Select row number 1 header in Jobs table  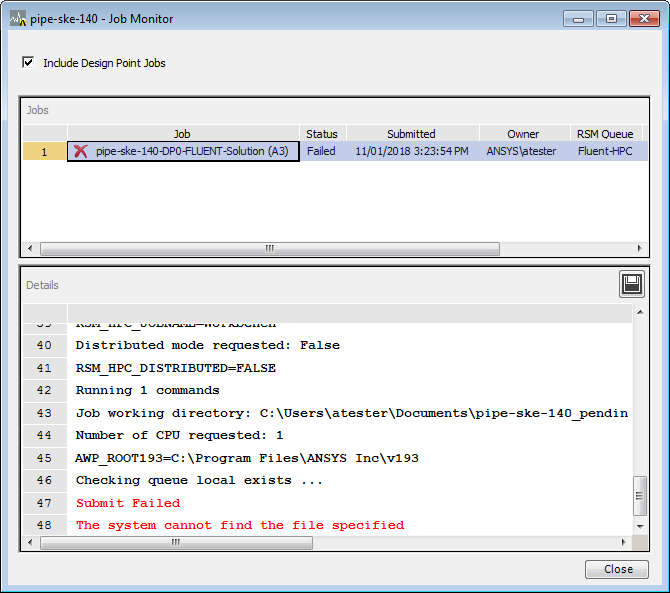click(44, 152)
